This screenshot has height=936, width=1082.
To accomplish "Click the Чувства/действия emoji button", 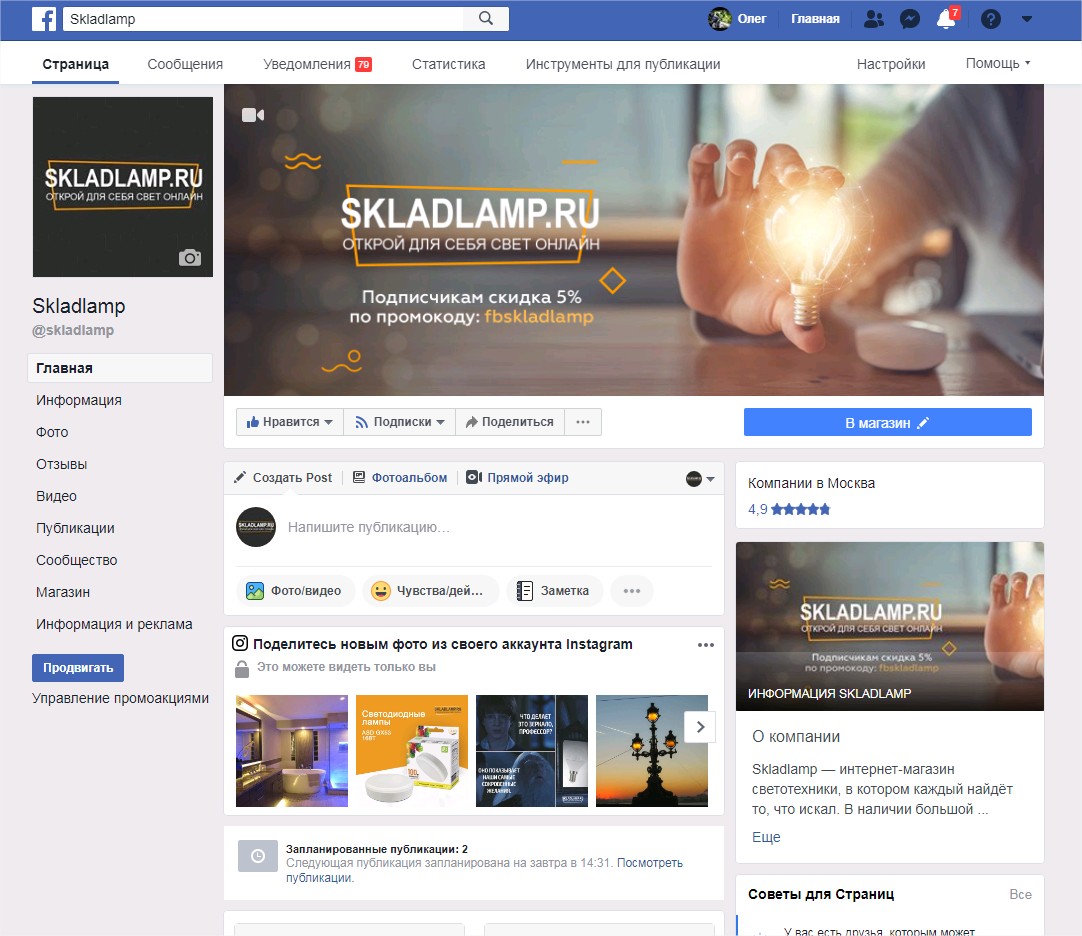I will [x=431, y=591].
